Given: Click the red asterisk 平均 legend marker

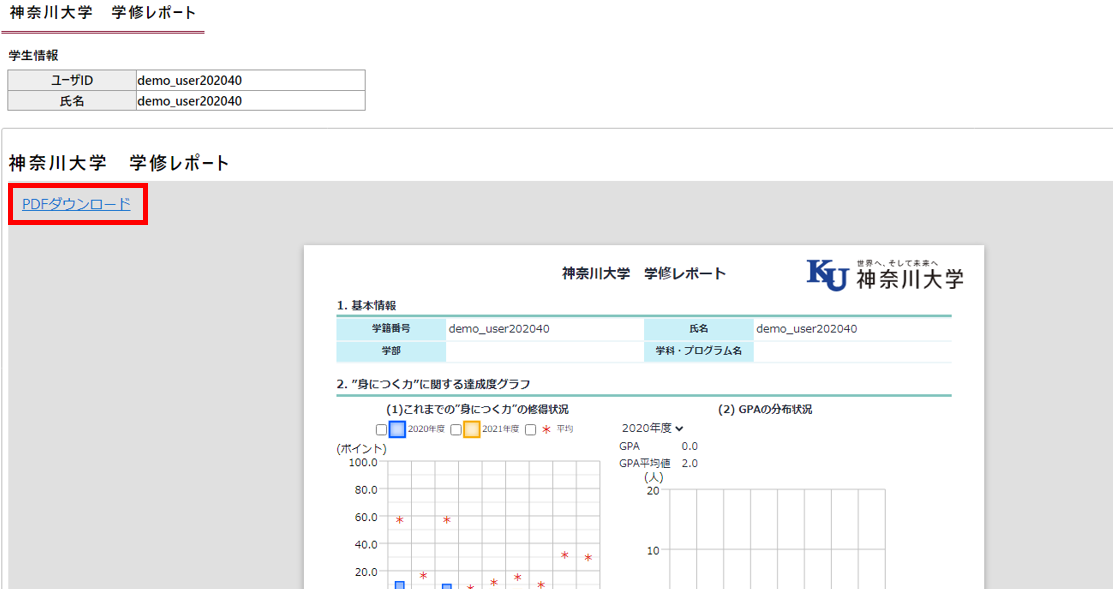Looking at the screenshot, I should click(x=546, y=429).
